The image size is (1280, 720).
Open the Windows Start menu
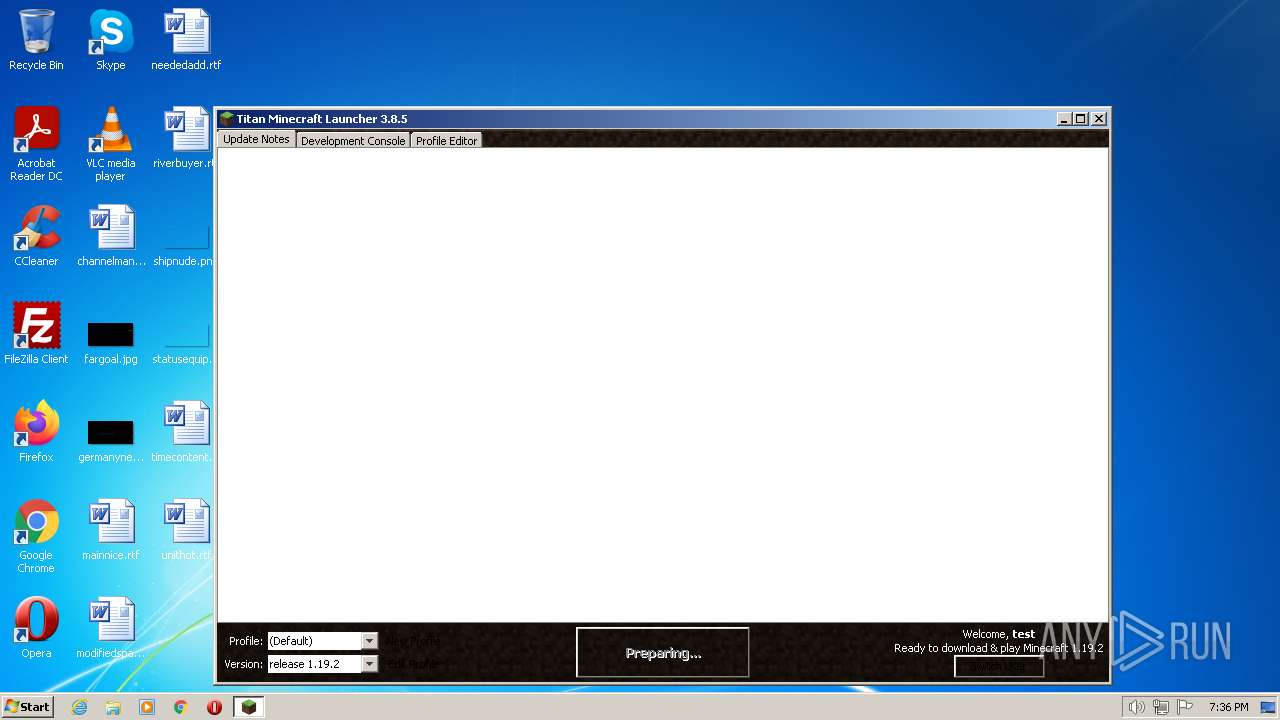(27, 707)
